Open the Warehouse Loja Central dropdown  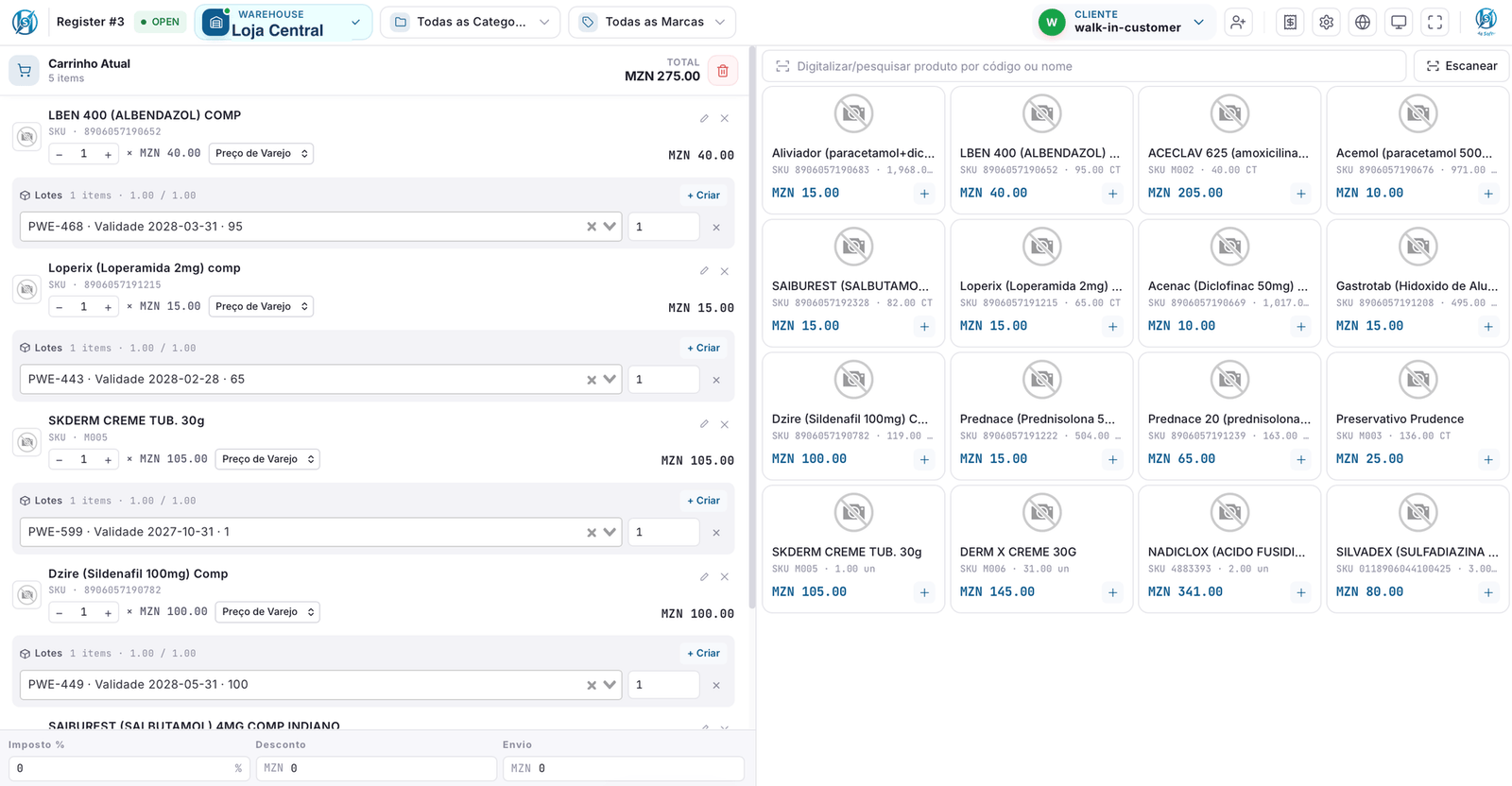click(x=283, y=22)
